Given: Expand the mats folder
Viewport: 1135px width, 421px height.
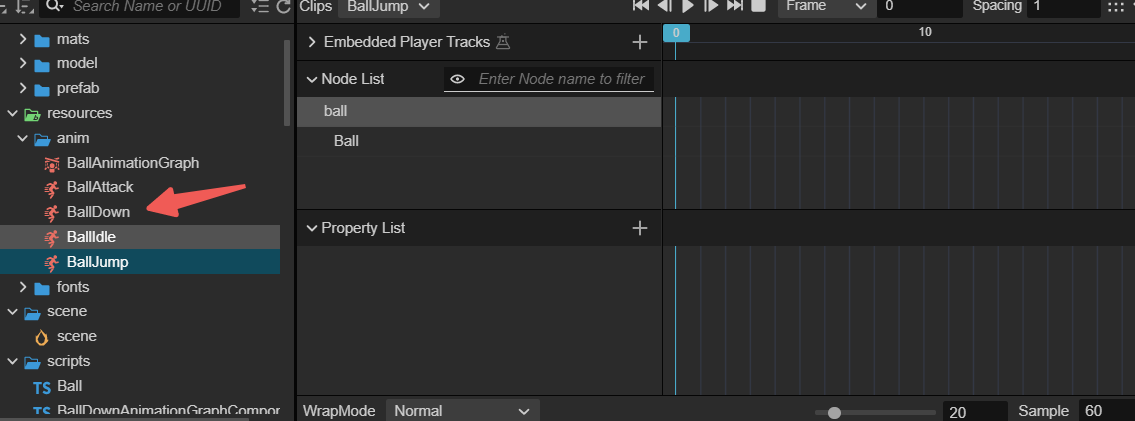Looking at the screenshot, I should click(23, 41).
